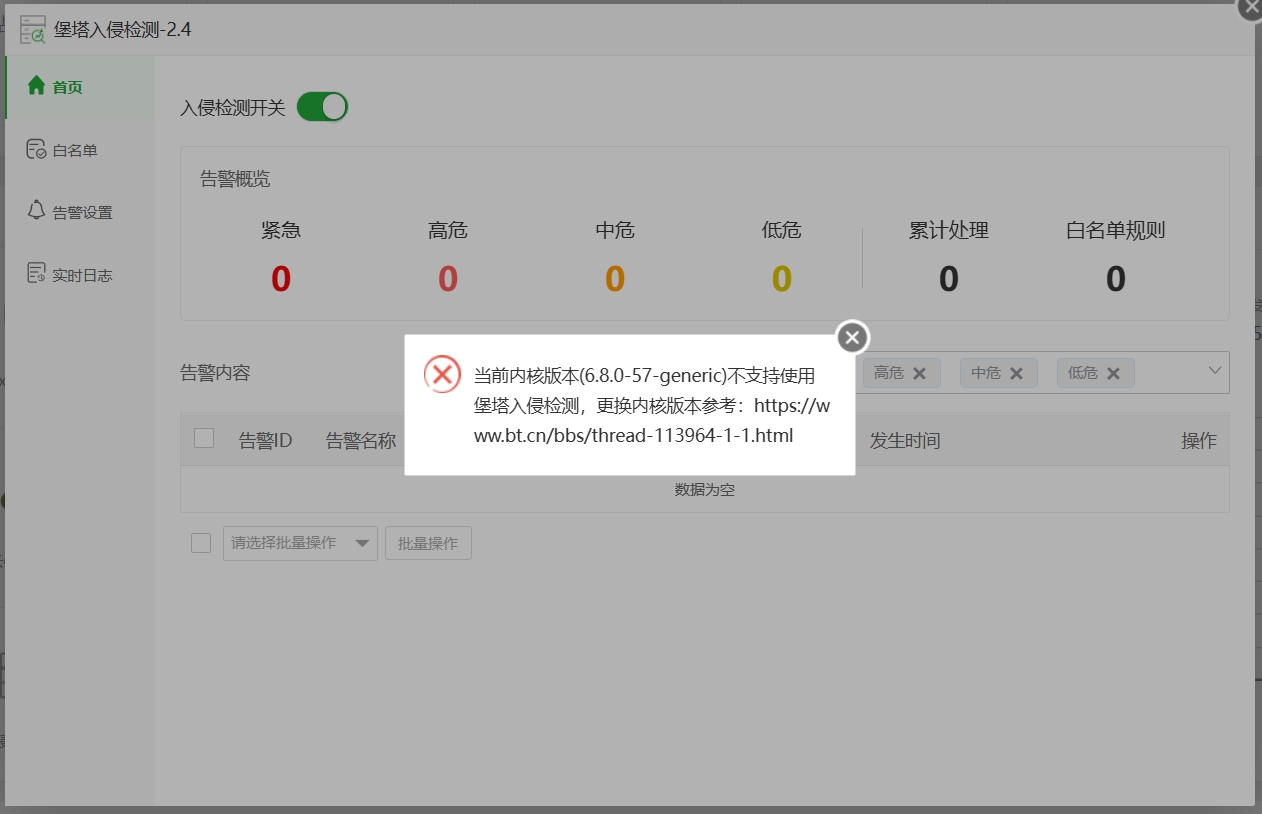Remove the 高危 filter tag
1262x814 pixels.
pos(920,373)
